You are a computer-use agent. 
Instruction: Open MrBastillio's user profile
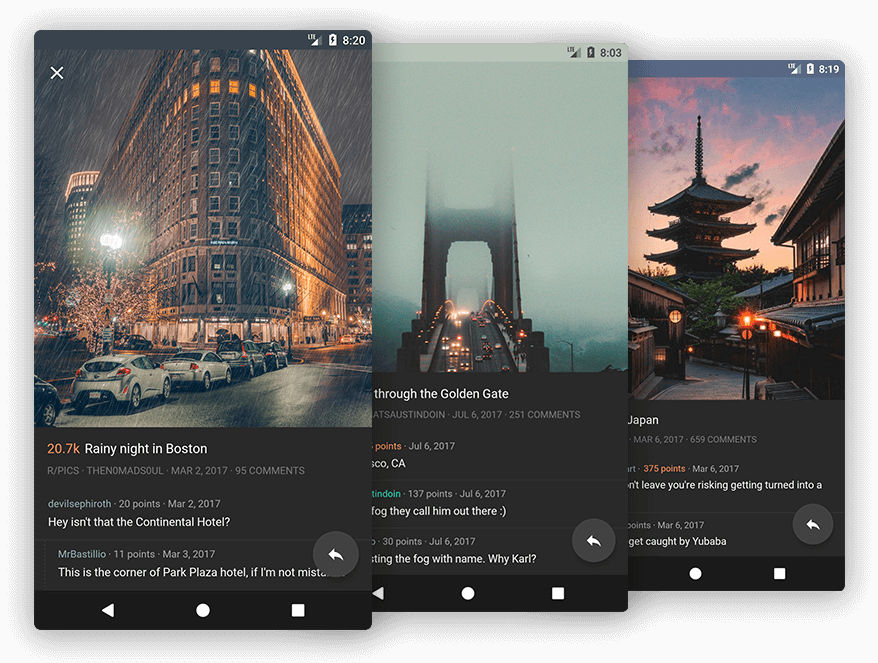(82, 554)
